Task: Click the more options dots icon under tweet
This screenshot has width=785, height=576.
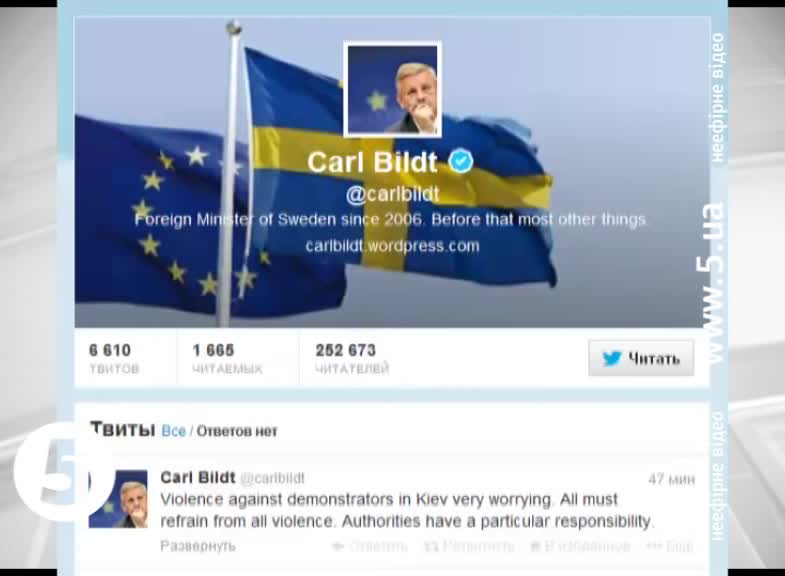Action: coord(654,546)
